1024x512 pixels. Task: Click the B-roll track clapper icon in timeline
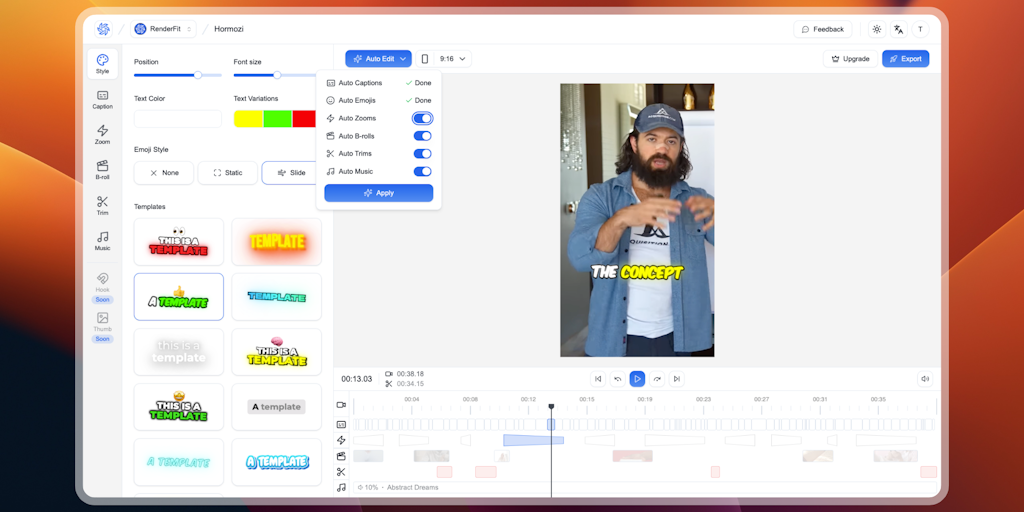pos(341,456)
